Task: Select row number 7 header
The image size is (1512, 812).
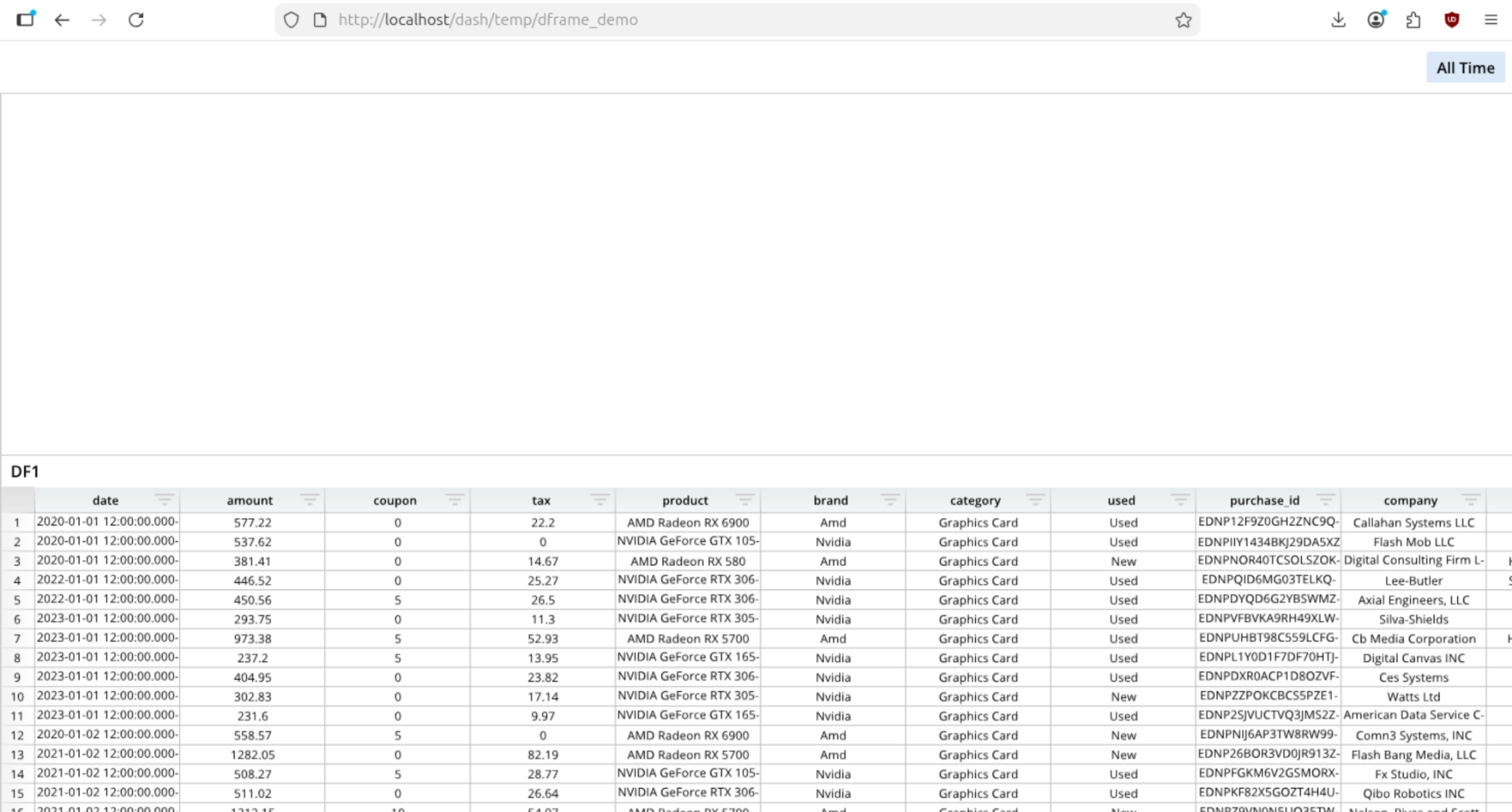Action: coord(17,639)
